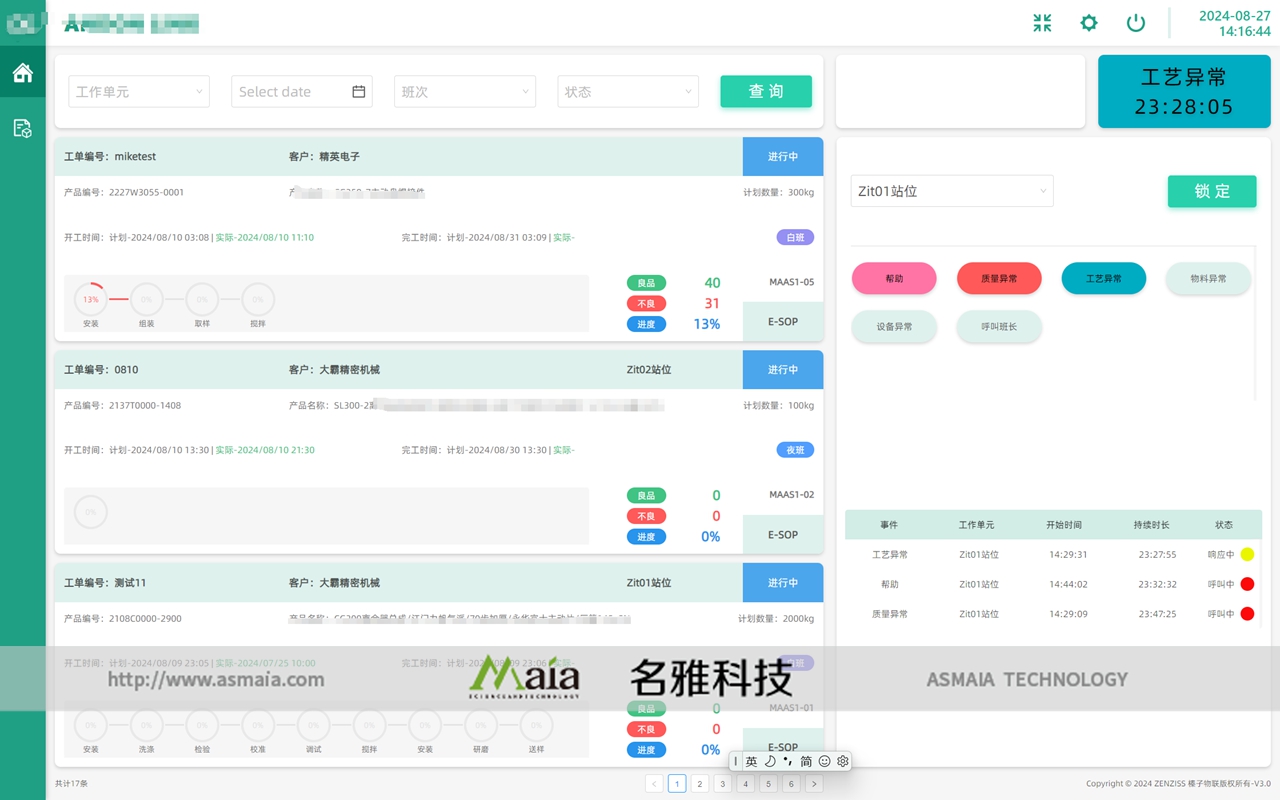Click the 0% progress circle in order 0810

pos(91,512)
